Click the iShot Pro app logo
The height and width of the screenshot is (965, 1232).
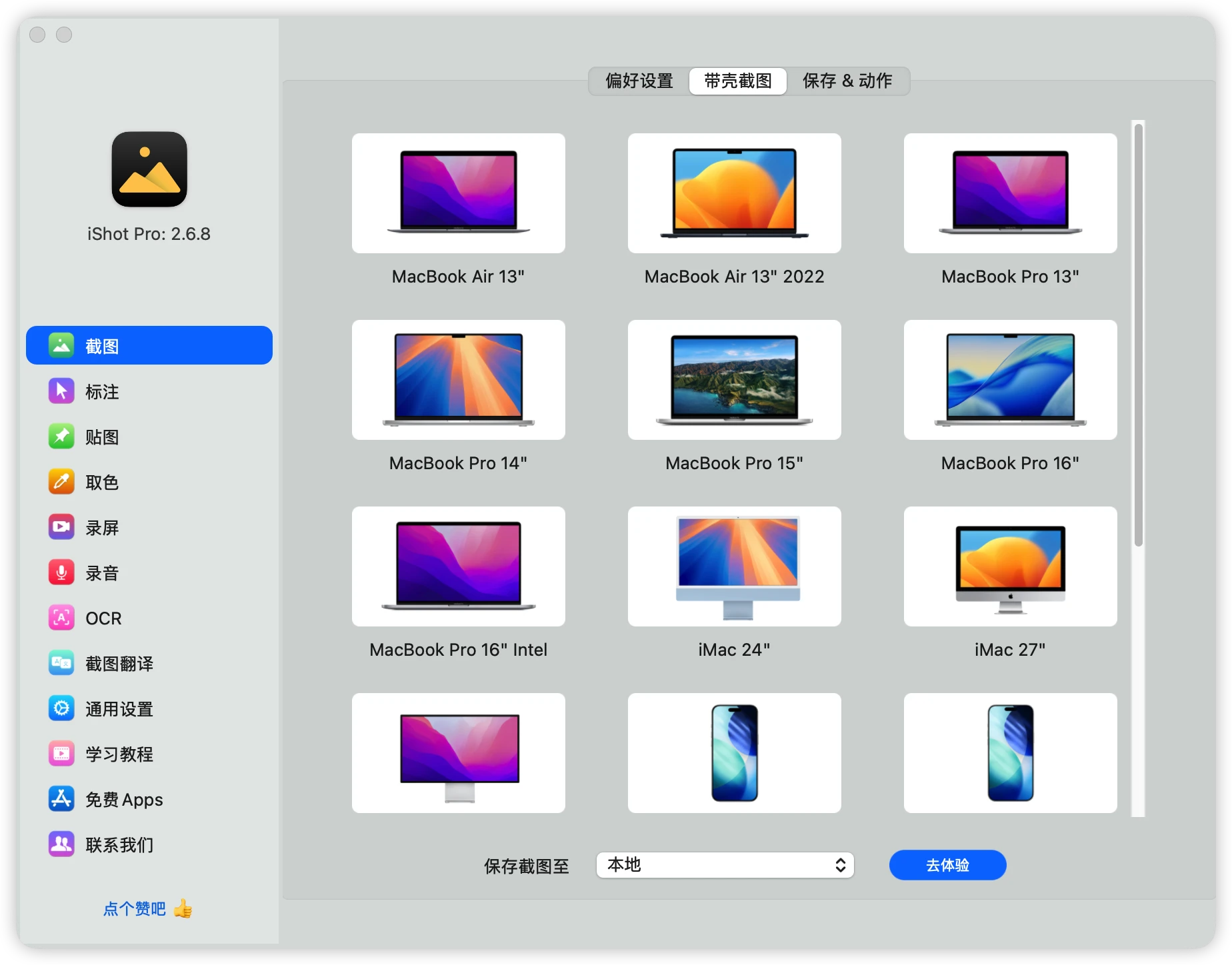coord(149,169)
